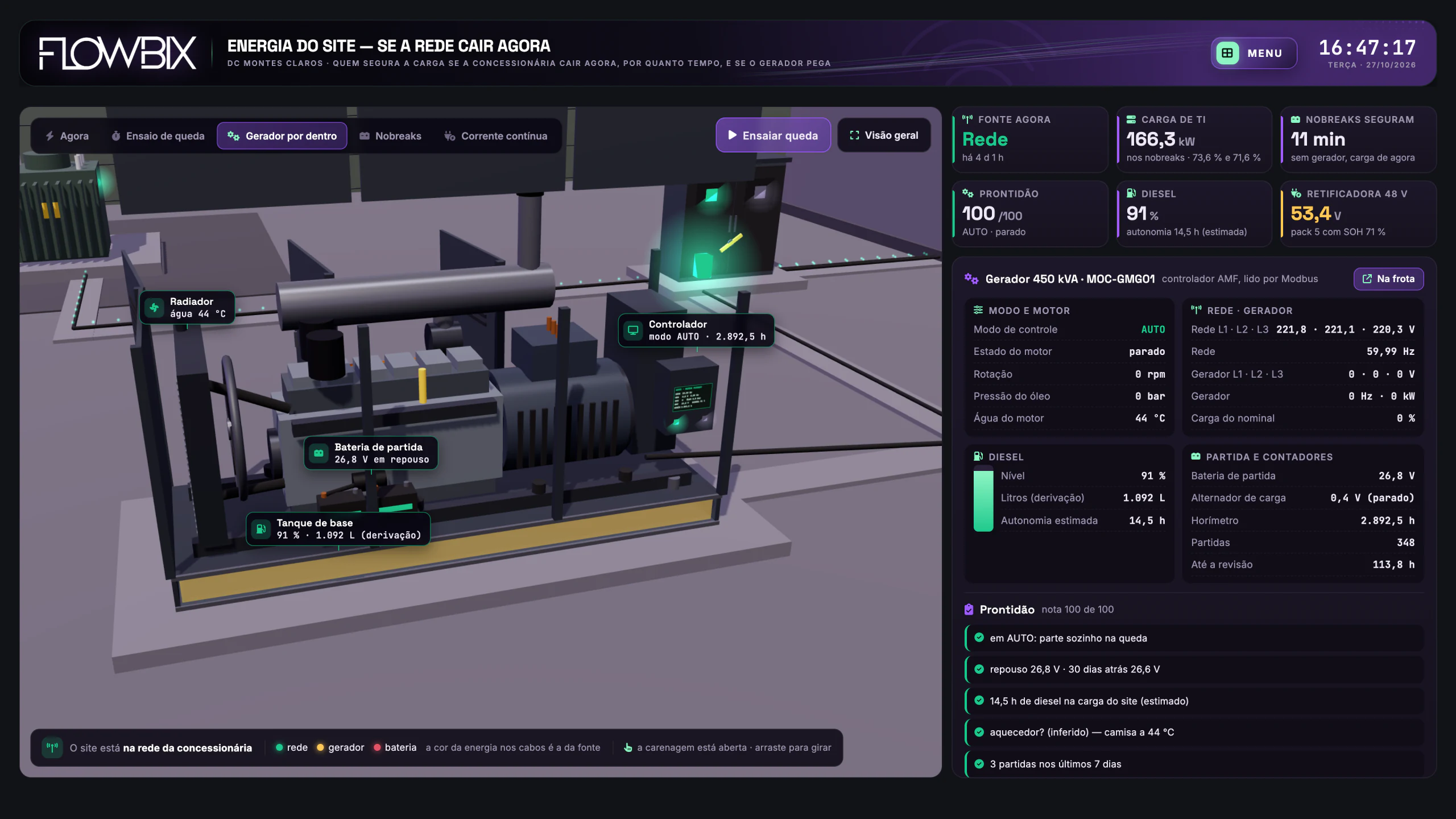Click the fan icon on Radiador label
1456x819 pixels.
[x=154, y=308]
